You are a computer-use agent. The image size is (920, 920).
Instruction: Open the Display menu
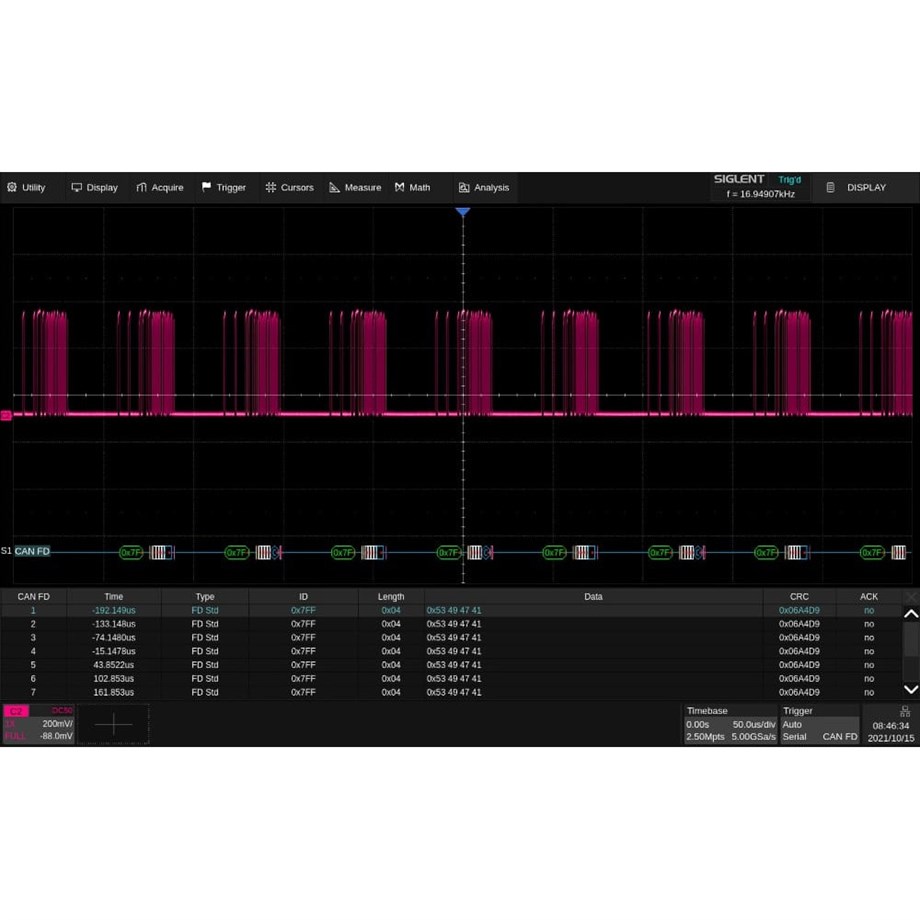(x=94, y=187)
